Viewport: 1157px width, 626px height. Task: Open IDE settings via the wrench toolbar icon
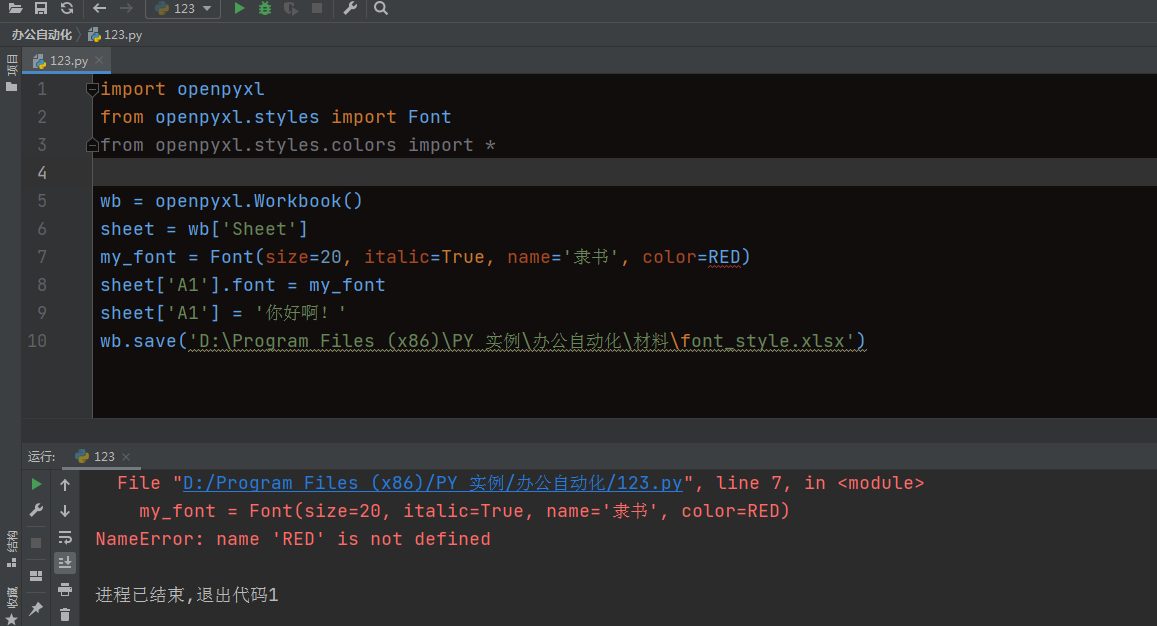coord(352,9)
